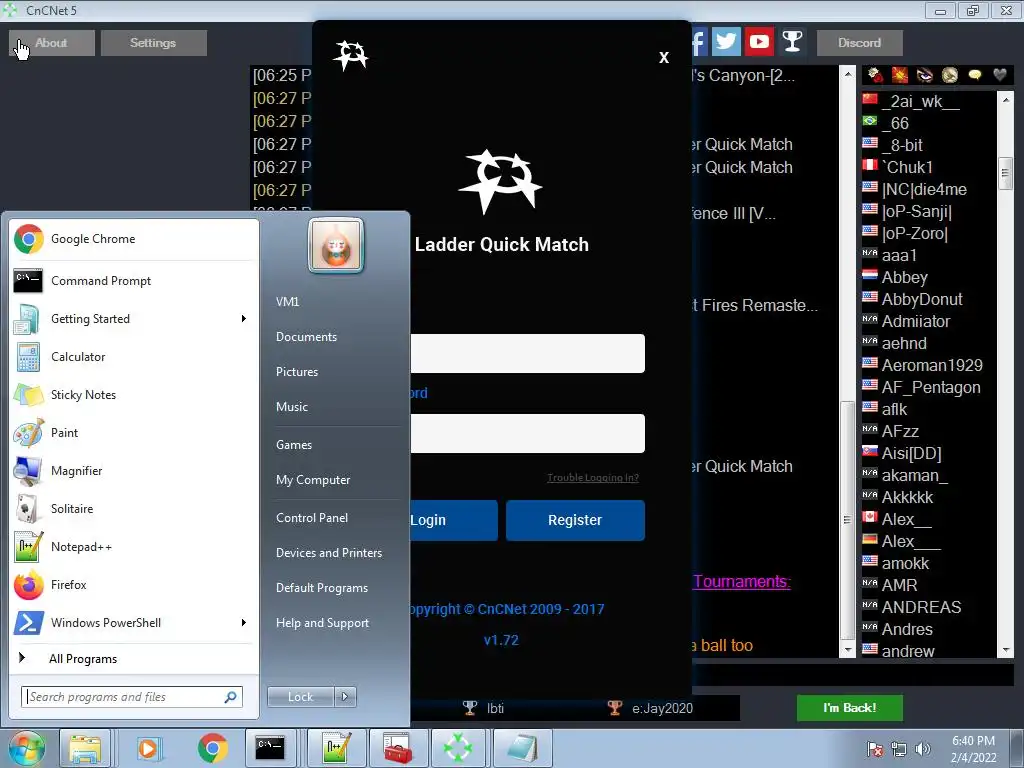Click the small CnCNet logo in dialog corner

coord(351,56)
